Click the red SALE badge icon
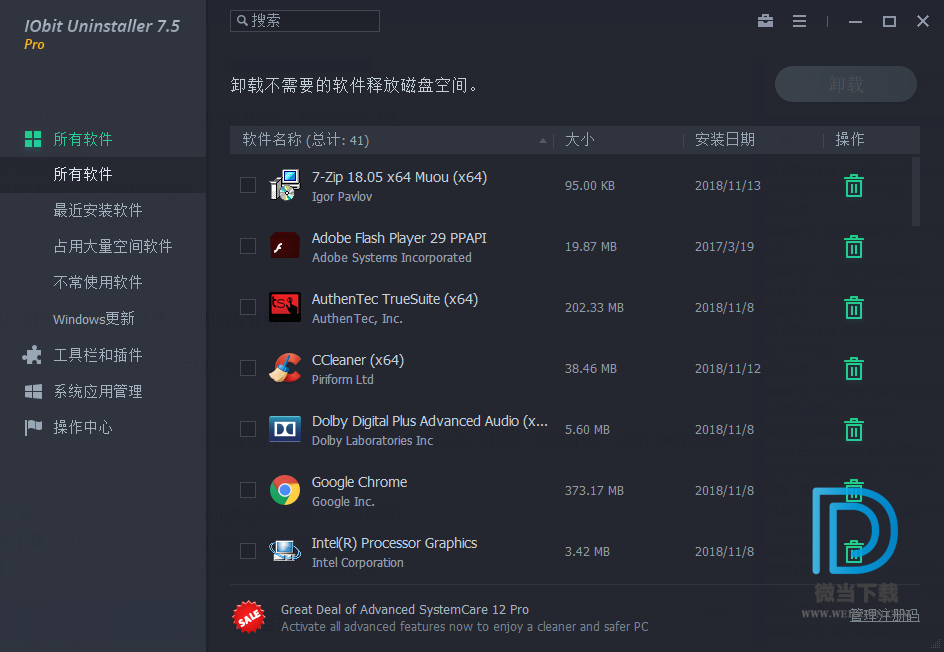Screen dimensions: 944x652 coord(249,617)
